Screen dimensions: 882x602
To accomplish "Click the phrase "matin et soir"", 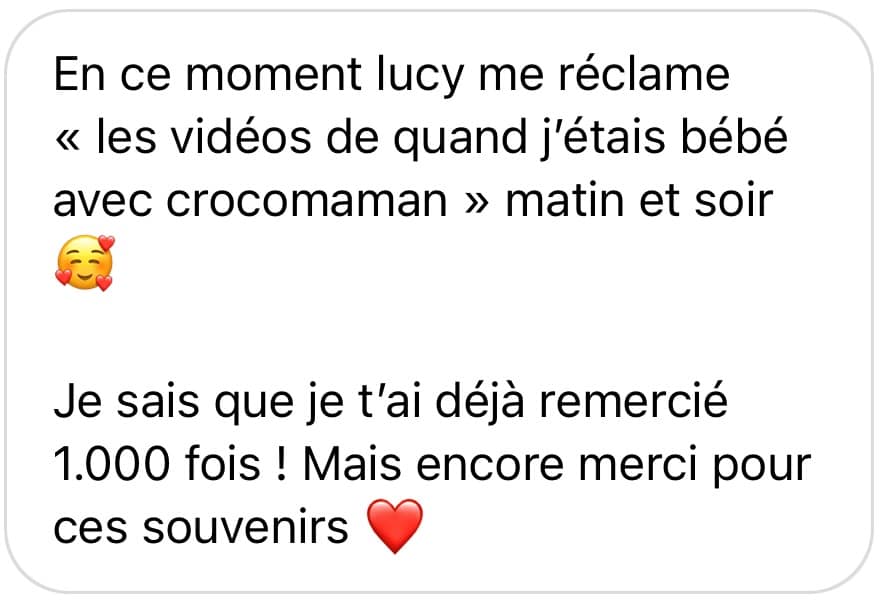I will tap(639, 200).
